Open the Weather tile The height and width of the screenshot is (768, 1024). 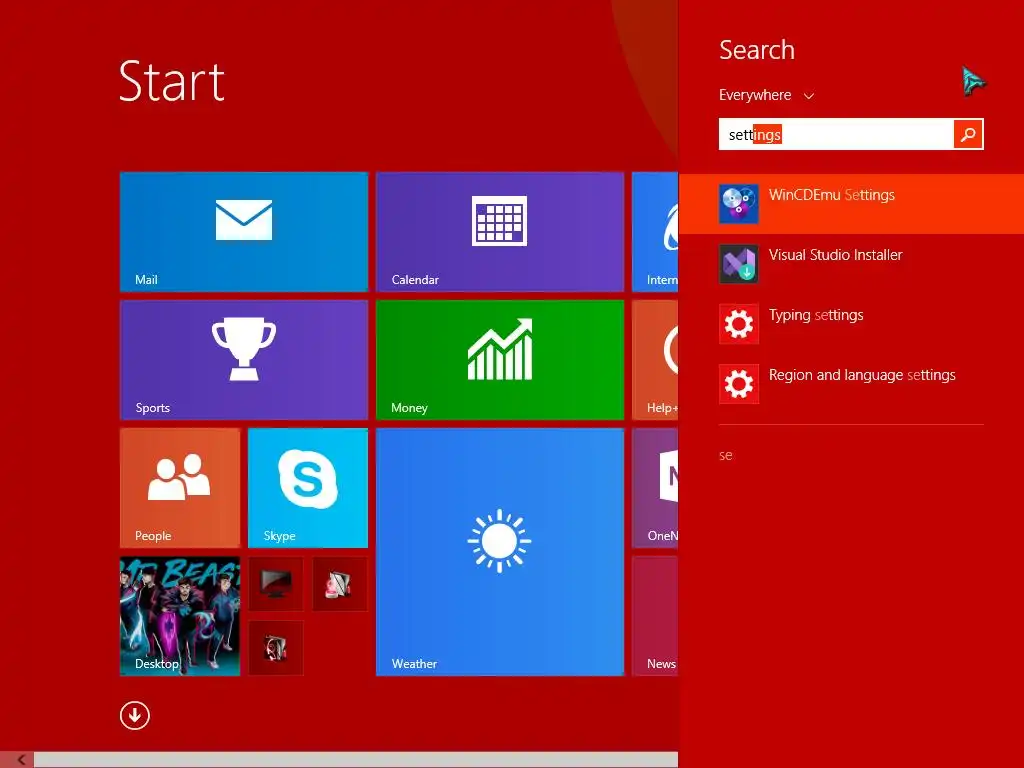coord(500,551)
